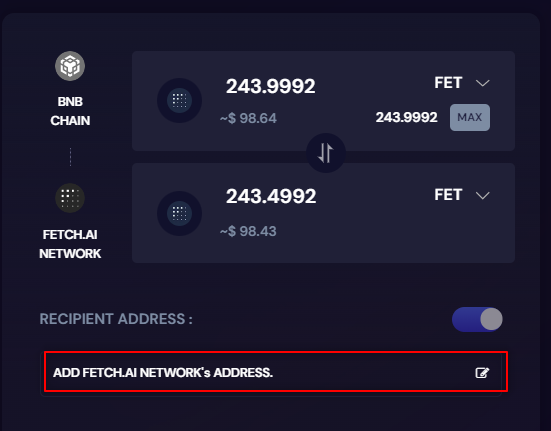Screen dimensions: 551x431
Task: Open the source token selector labeled FET
Action: 448,83
